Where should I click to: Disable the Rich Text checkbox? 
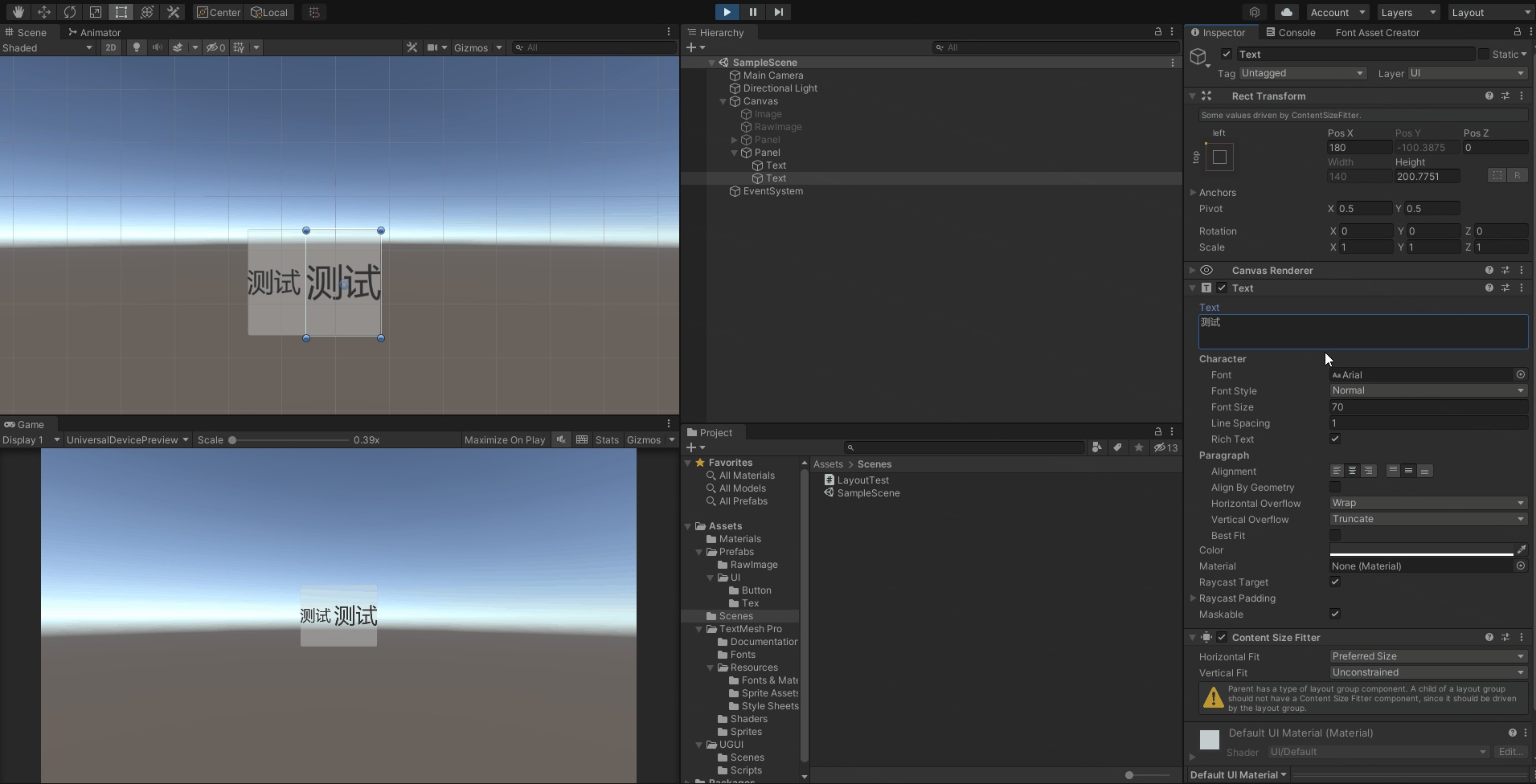pos(1336,439)
